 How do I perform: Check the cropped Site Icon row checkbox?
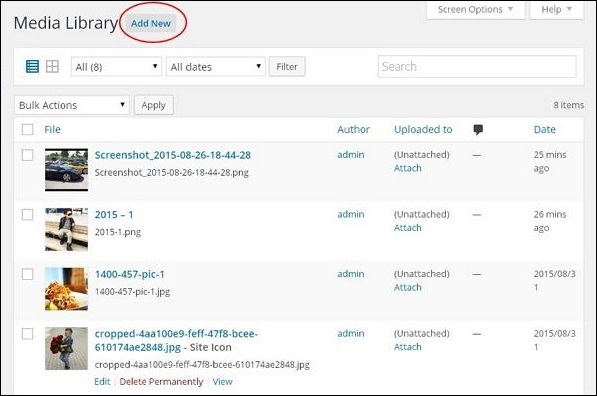pyautogui.click(x=27, y=334)
